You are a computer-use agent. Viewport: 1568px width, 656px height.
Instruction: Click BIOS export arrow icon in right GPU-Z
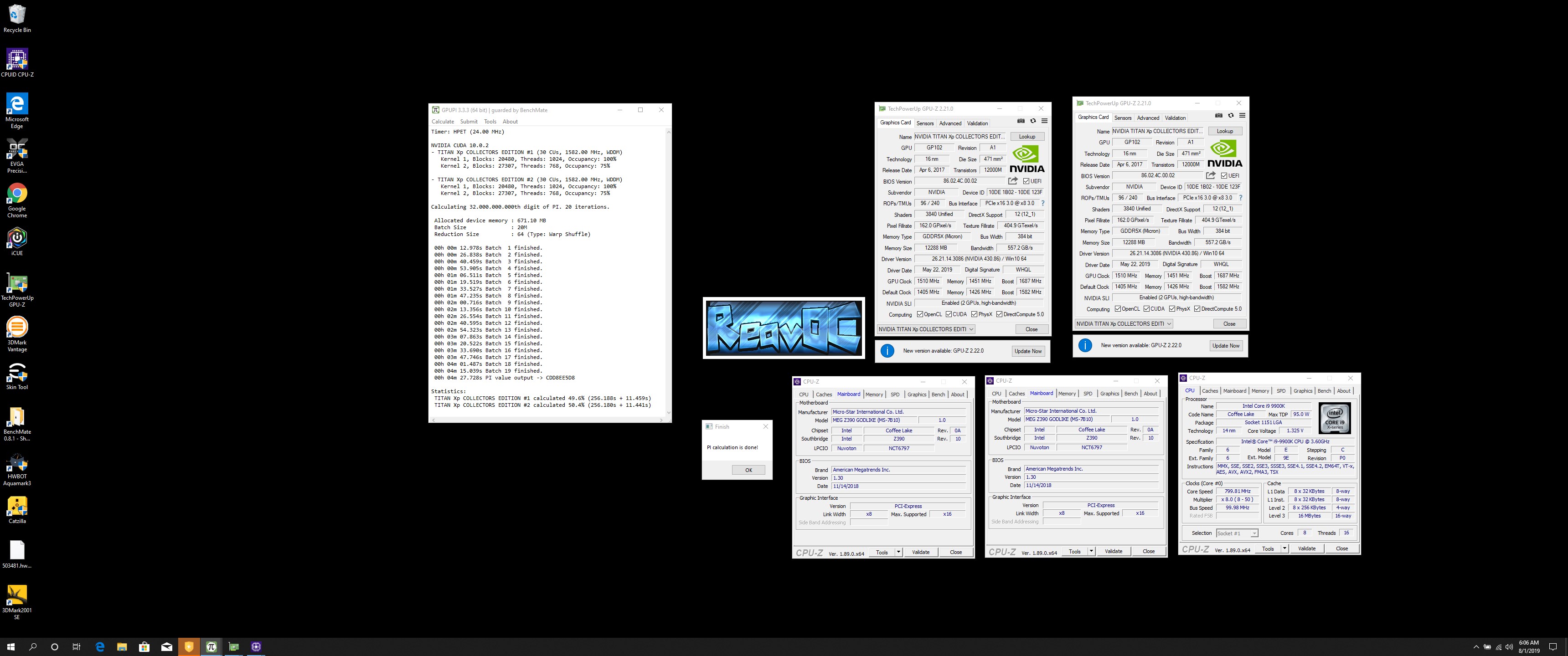(x=1211, y=175)
